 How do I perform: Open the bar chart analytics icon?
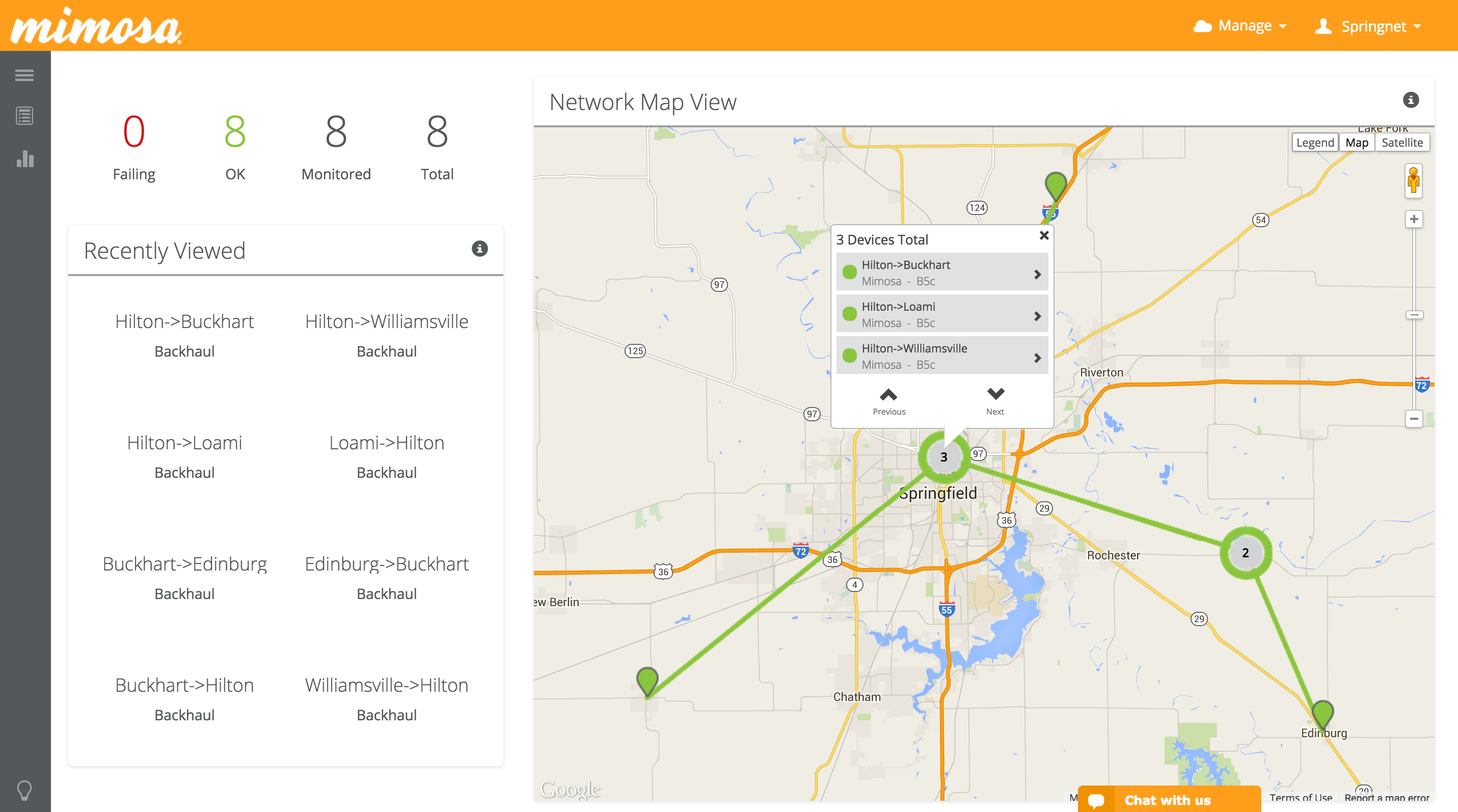click(x=24, y=159)
